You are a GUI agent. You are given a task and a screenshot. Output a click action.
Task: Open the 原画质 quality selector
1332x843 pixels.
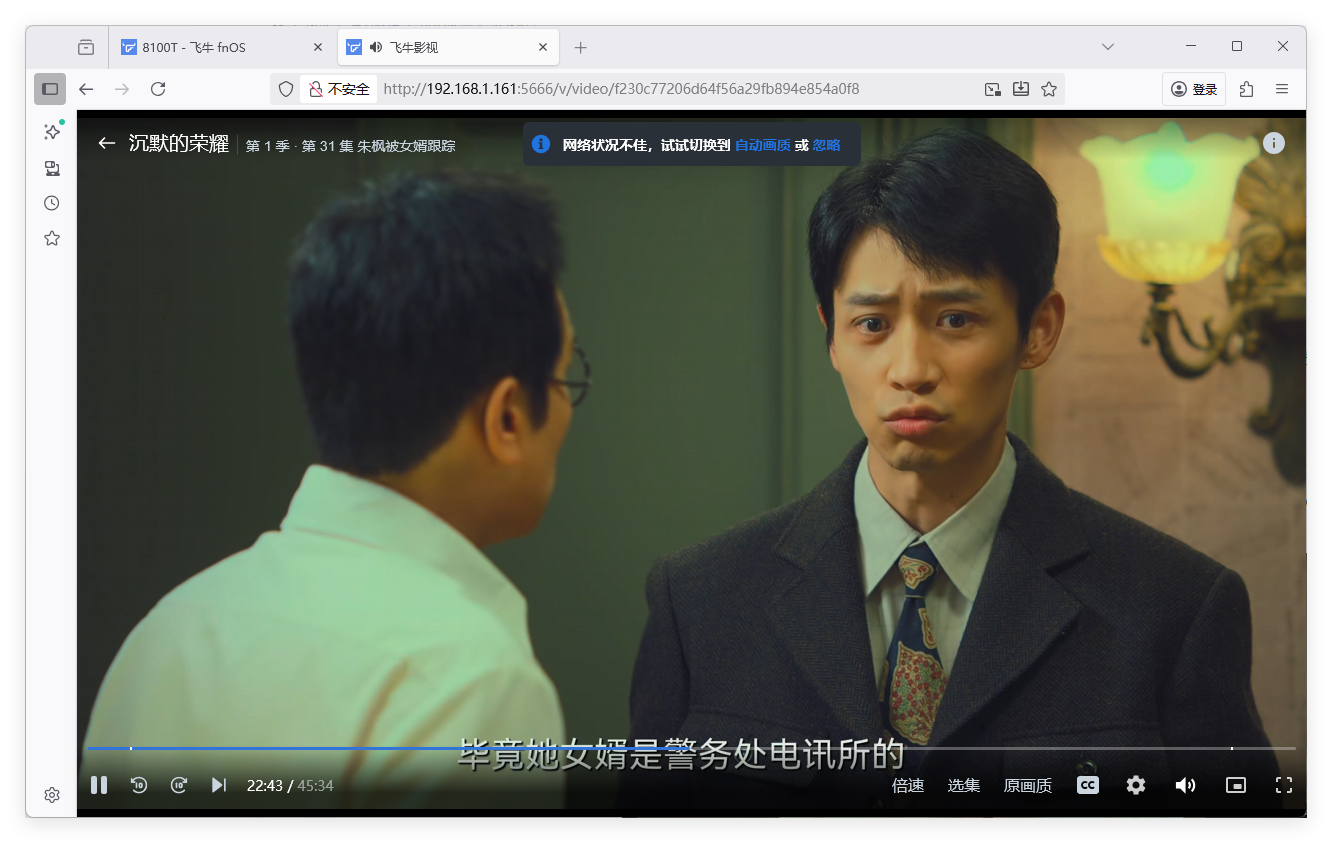[1027, 785]
